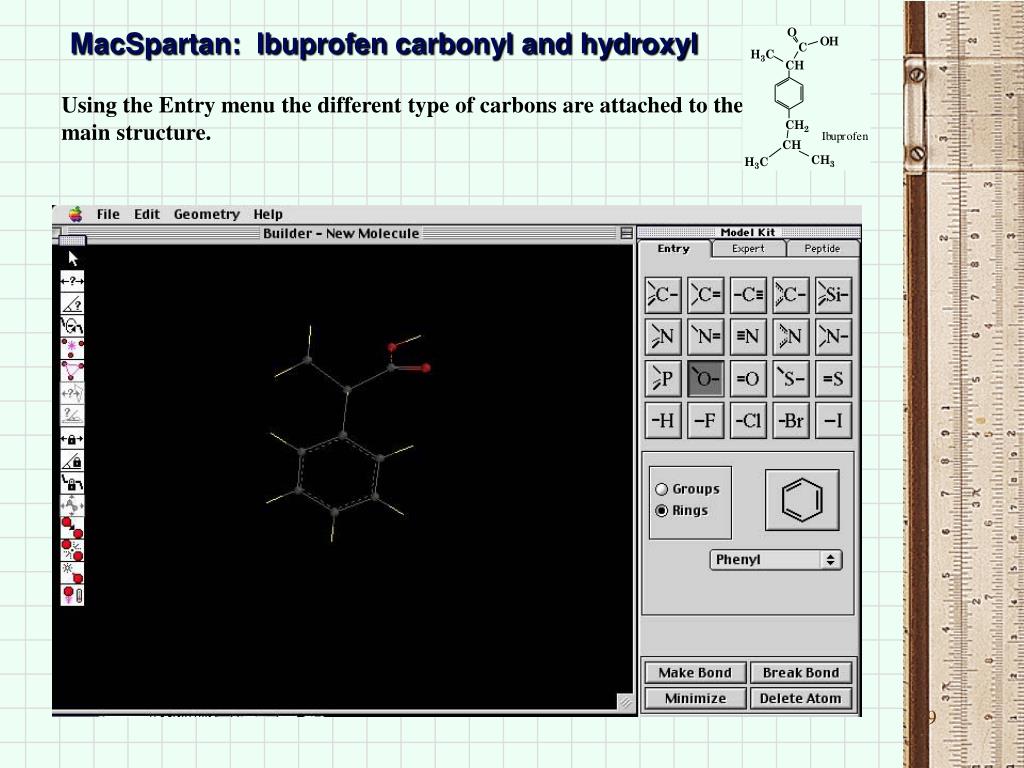Select the constrain distance lock tool

[72, 439]
